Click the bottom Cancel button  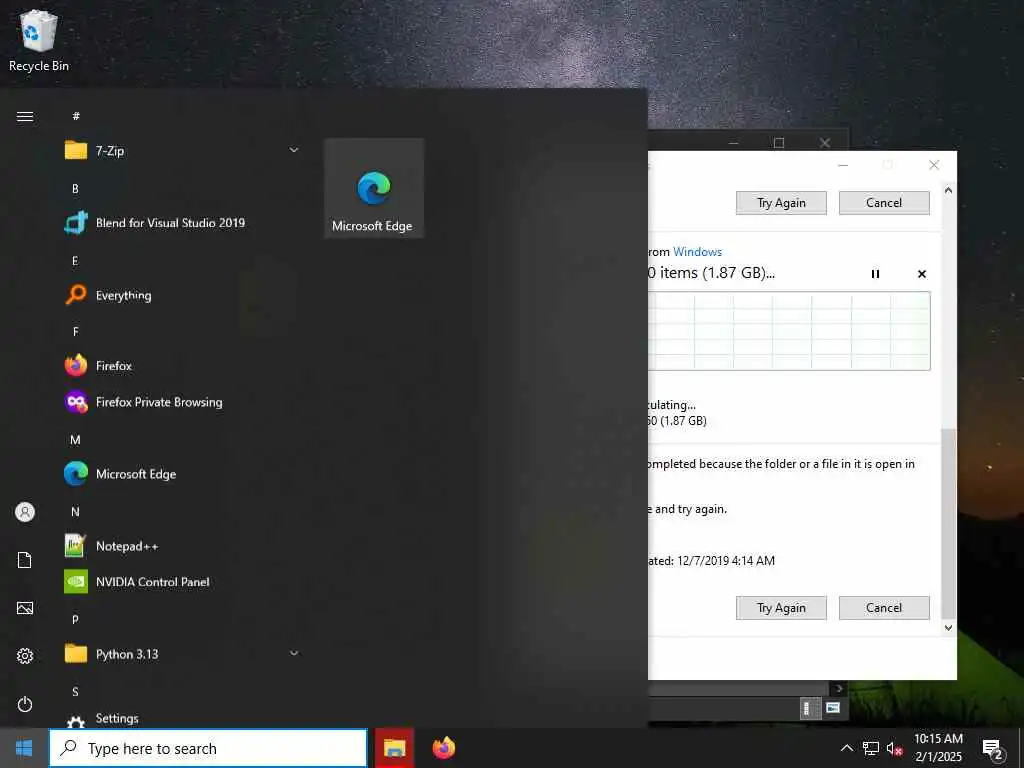tap(884, 608)
